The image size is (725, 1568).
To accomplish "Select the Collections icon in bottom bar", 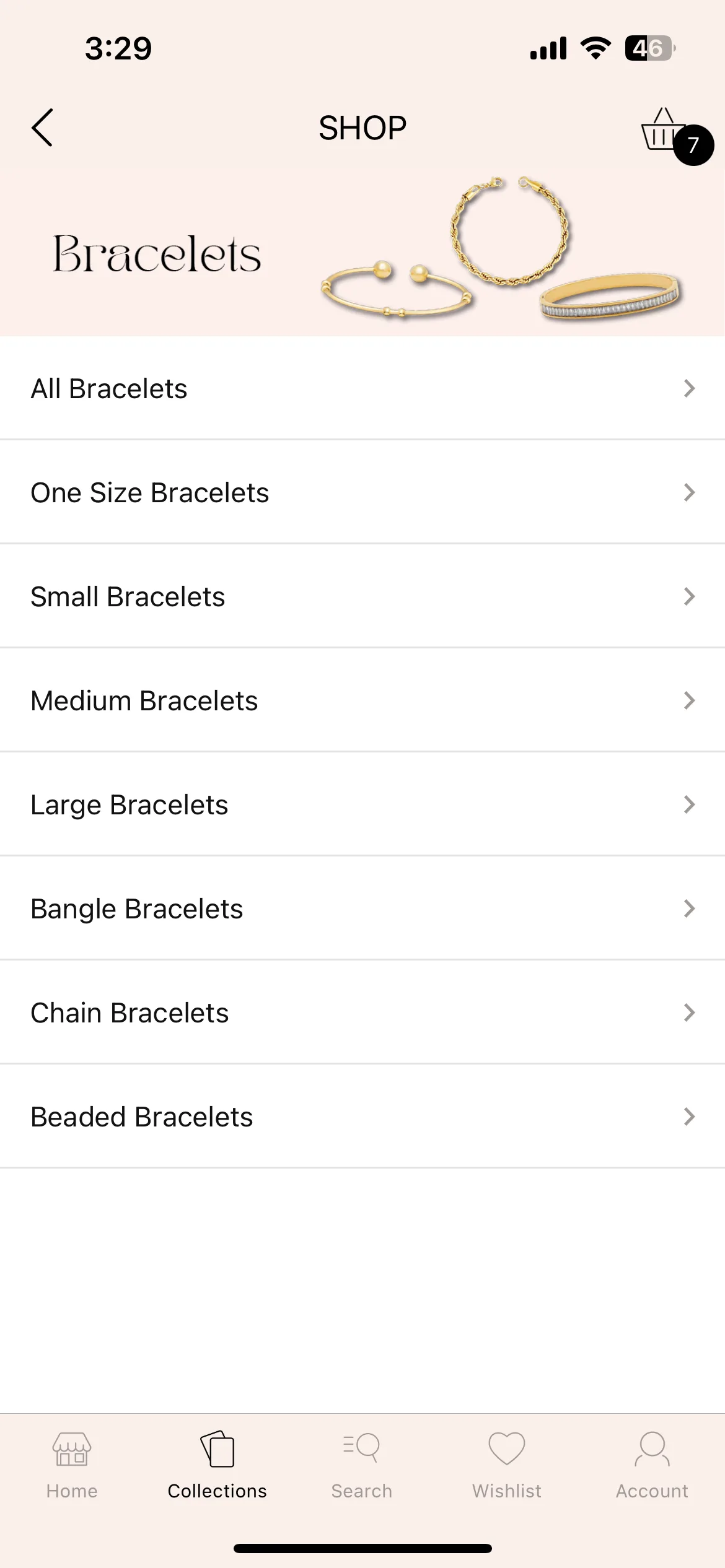I will point(217,1449).
